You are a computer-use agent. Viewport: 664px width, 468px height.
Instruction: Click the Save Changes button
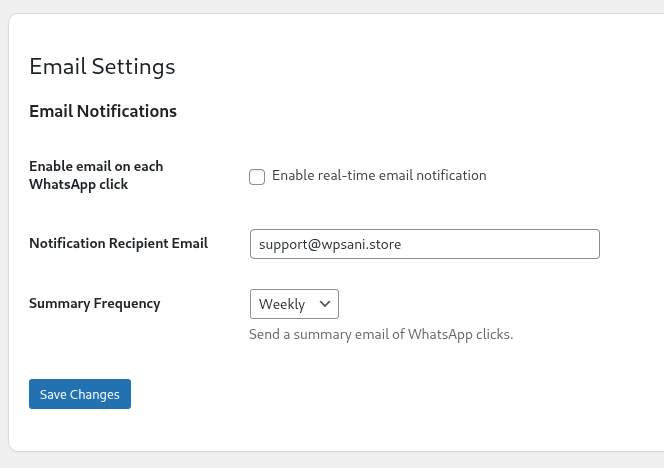pos(80,394)
